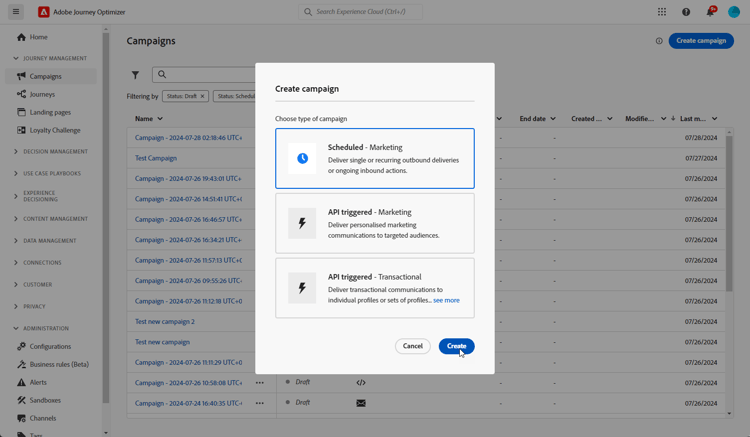
Task: Open the notifications bell
Action: (710, 12)
